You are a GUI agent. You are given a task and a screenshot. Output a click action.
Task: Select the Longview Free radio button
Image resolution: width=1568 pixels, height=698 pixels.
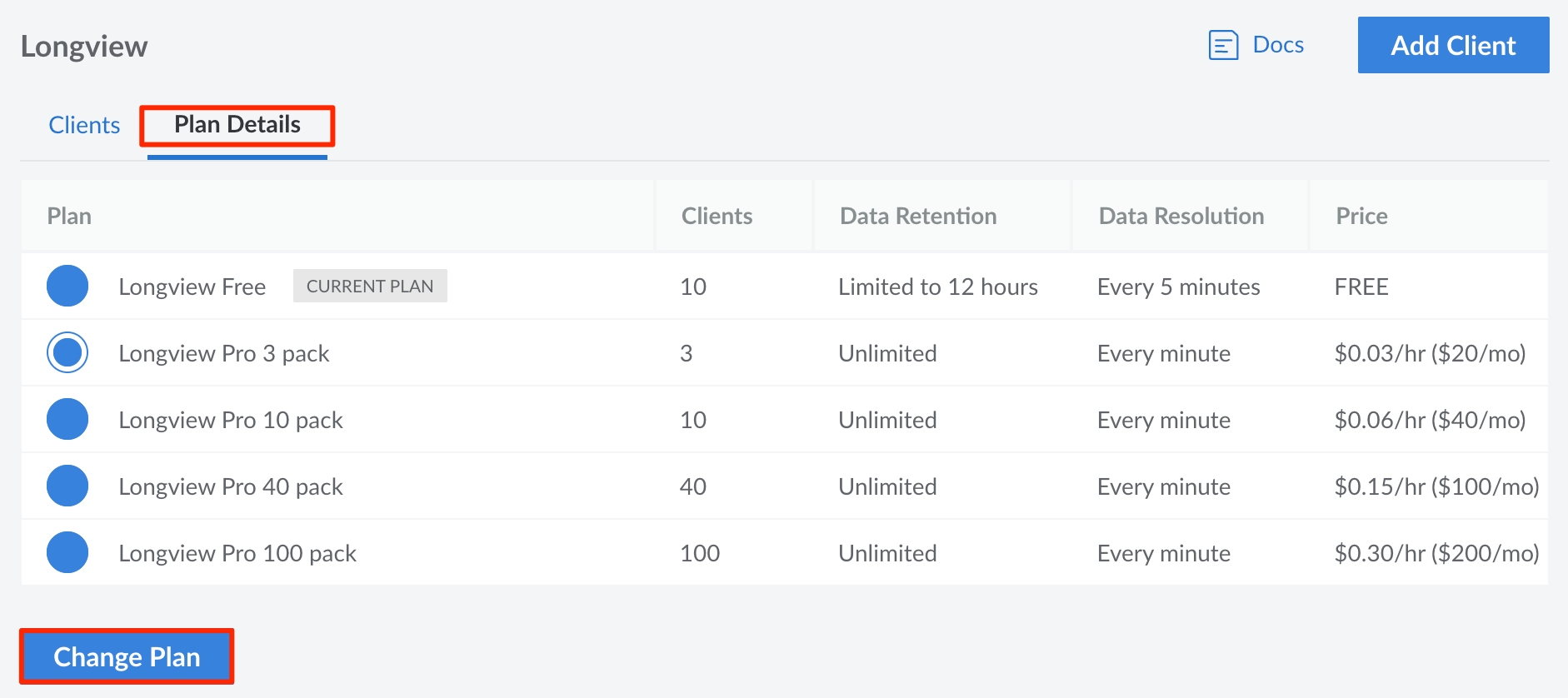click(67, 286)
